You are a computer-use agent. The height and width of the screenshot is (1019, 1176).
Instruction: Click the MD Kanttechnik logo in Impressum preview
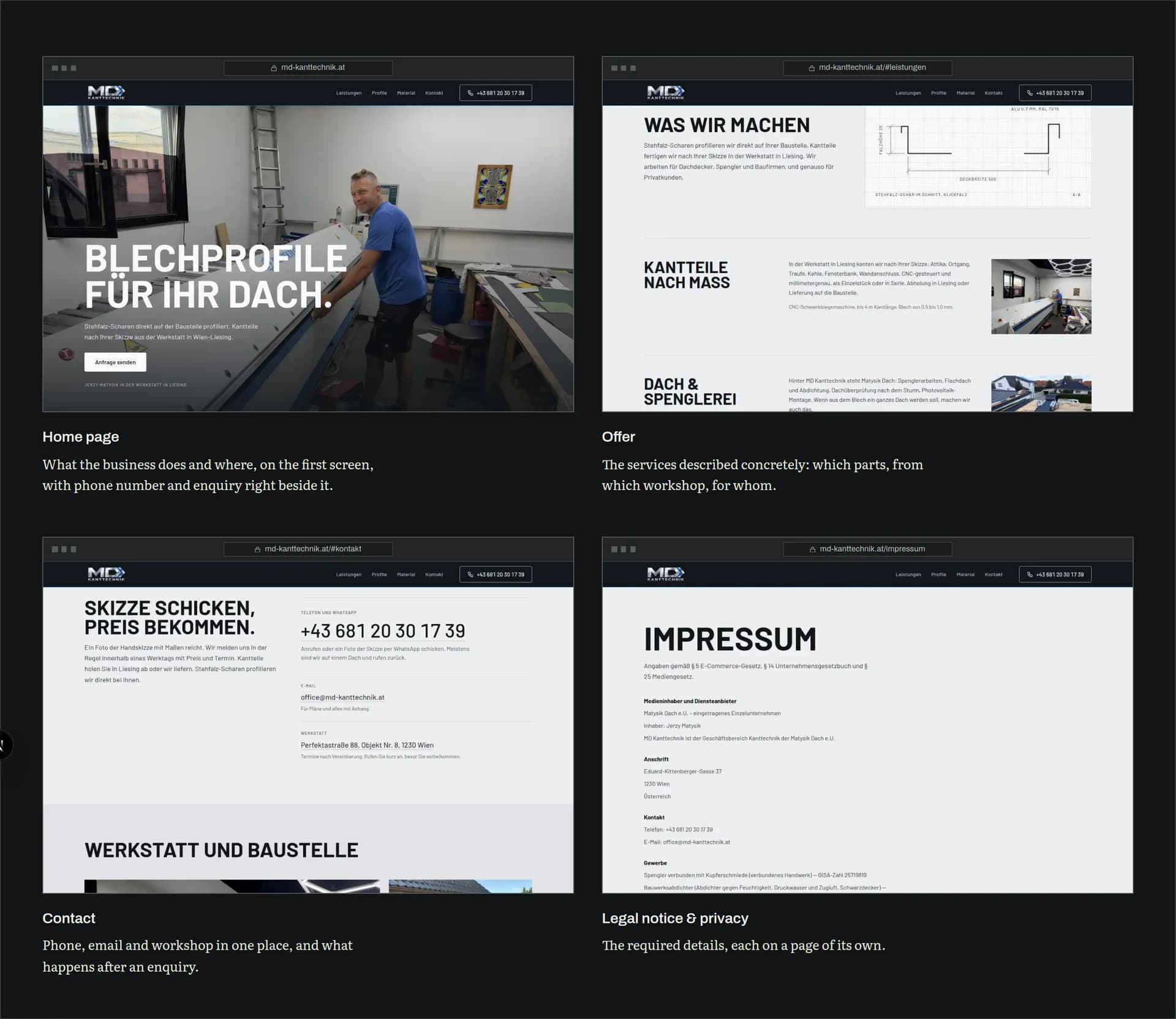coord(666,574)
